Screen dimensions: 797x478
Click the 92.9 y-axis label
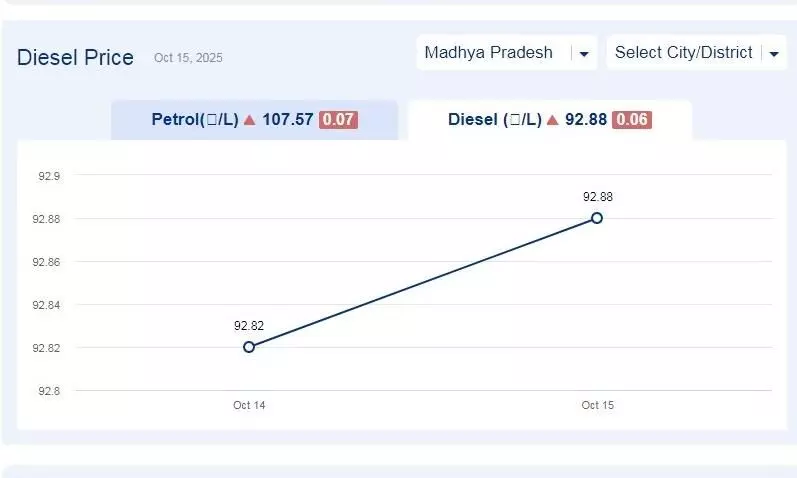49,176
